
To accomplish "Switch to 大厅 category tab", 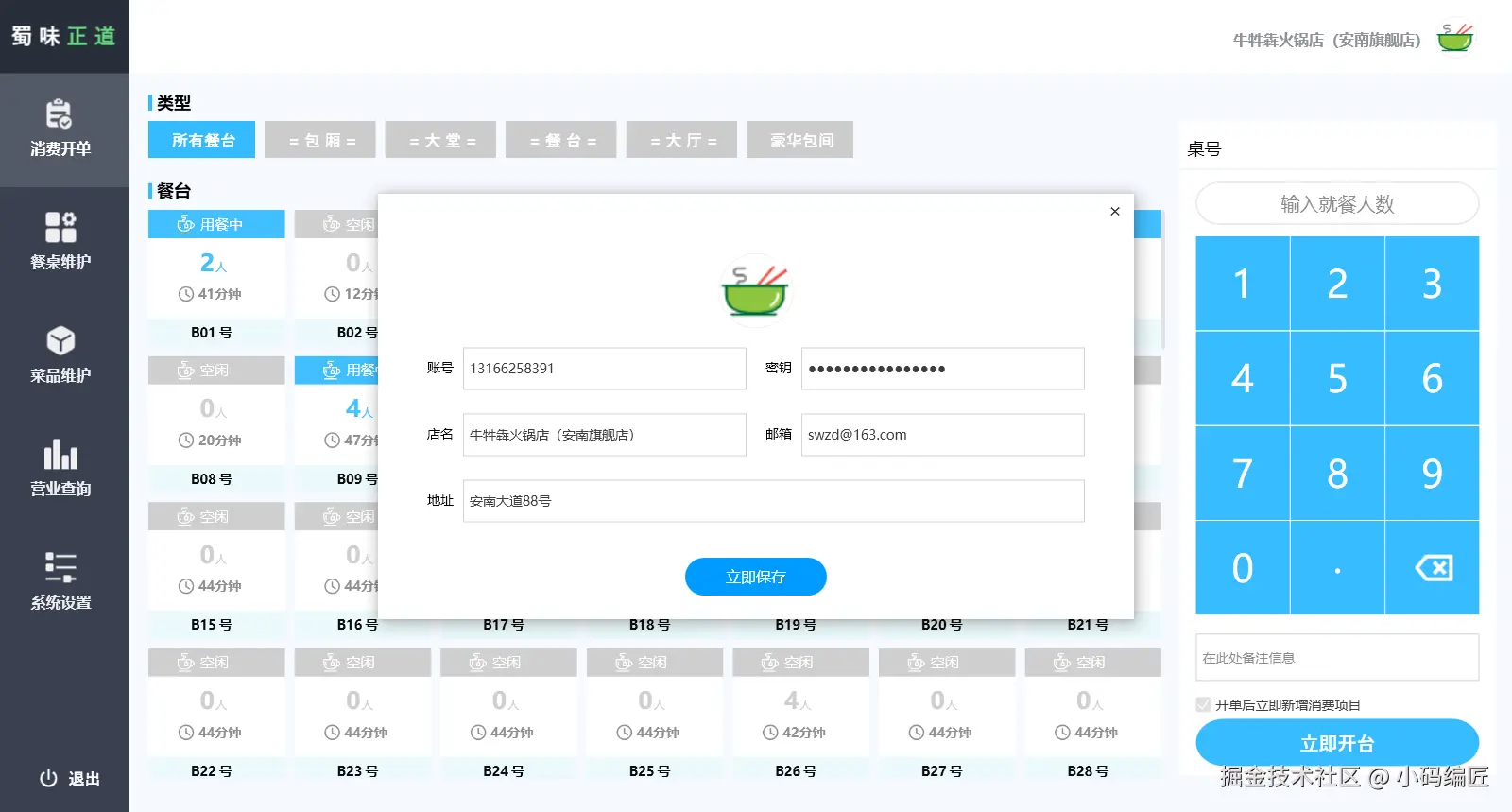I will click(x=681, y=140).
